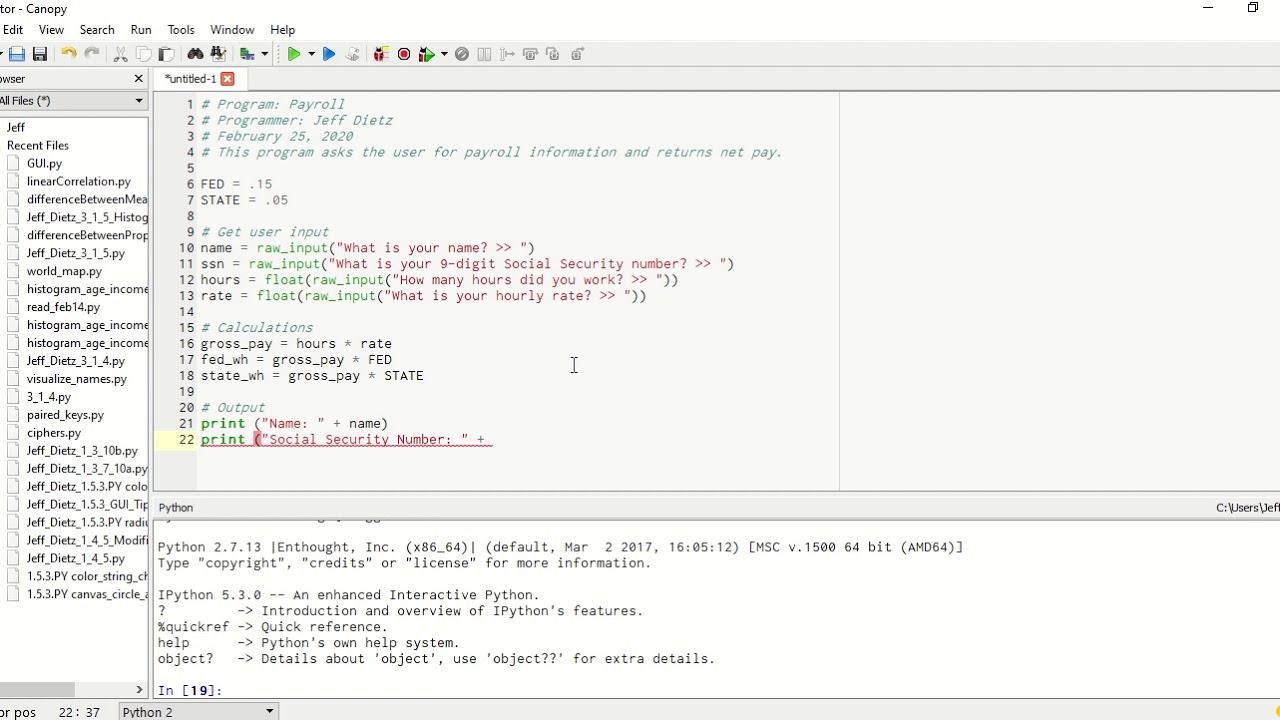Open the All Files (*) filter dropdown
The width and height of the screenshot is (1280, 720).
72,101
